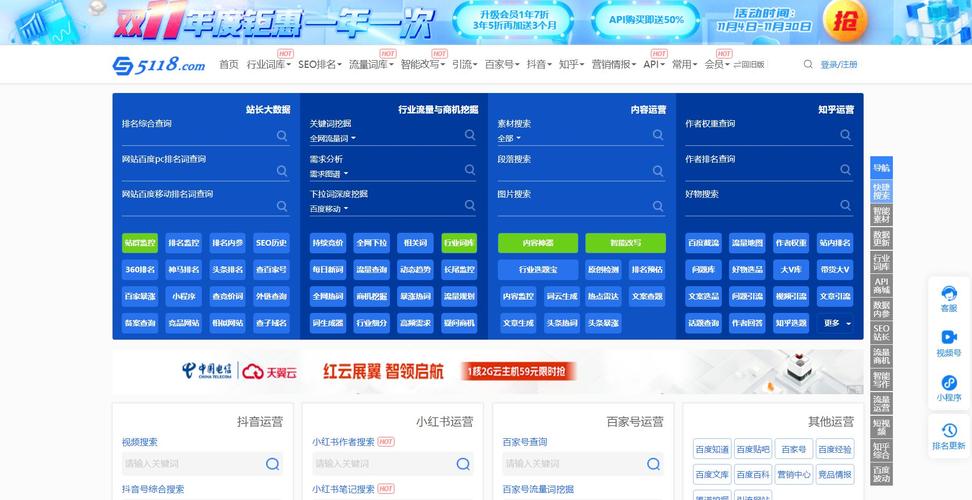Open 百家号 navigation menu
The width and height of the screenshot is (972, 500).
pos(502,64)
